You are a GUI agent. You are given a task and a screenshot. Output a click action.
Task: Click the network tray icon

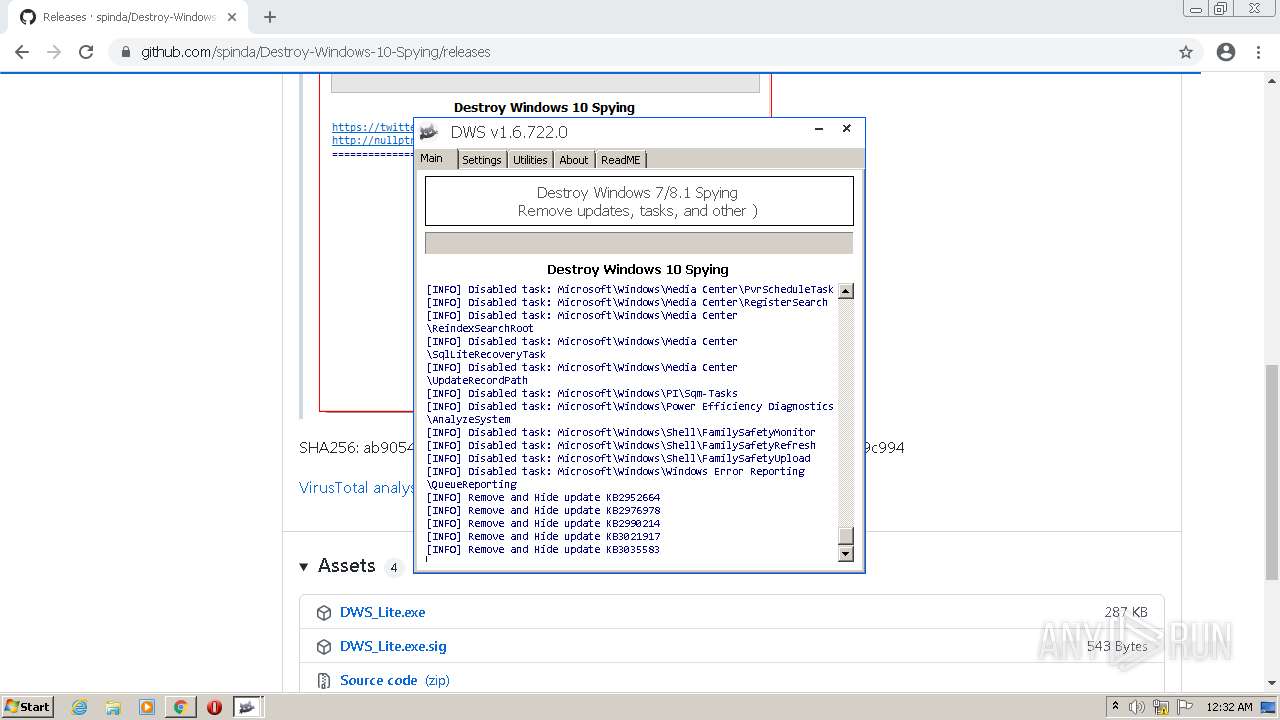pos(1161,707)
